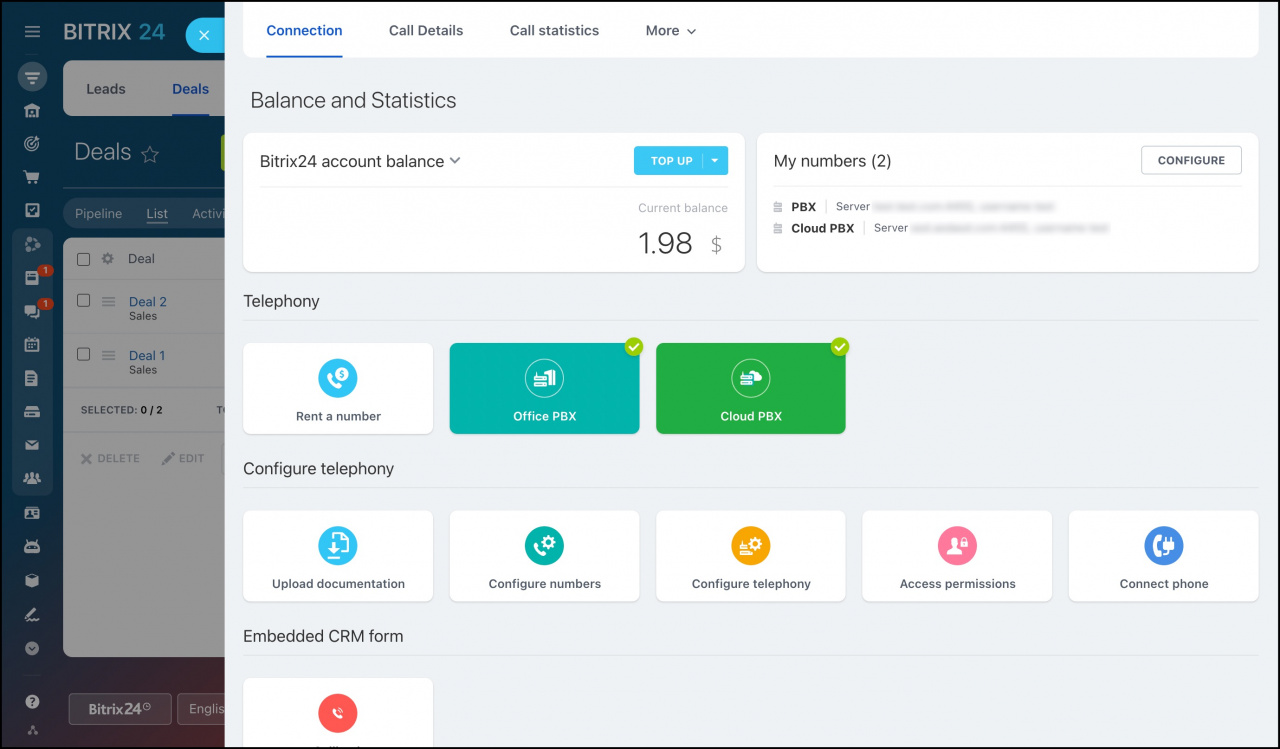The width and height of the screenshot is (1280, 749).
Task: Go to the Leads tab
Action: pos(106,89)
